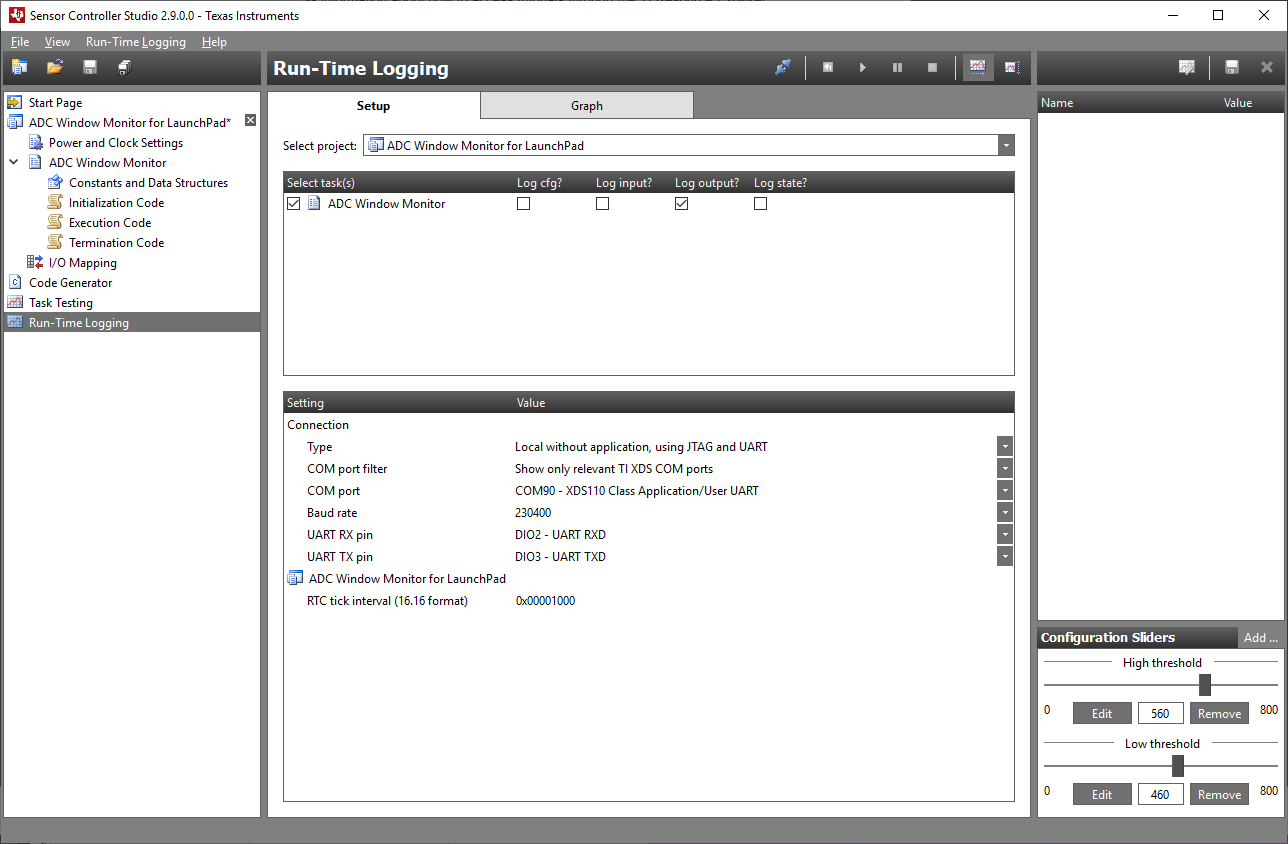1288x844 pixels.
Task: Click the save icon in the right panel toolbar
Action: [1232, 67]
